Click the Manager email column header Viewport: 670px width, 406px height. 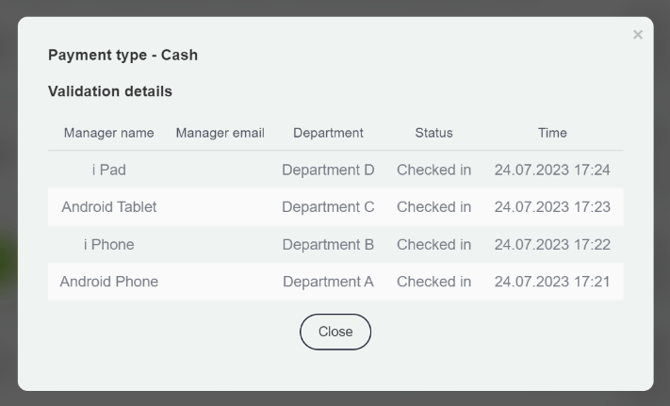pyautogui.click(x=220, y=133)
